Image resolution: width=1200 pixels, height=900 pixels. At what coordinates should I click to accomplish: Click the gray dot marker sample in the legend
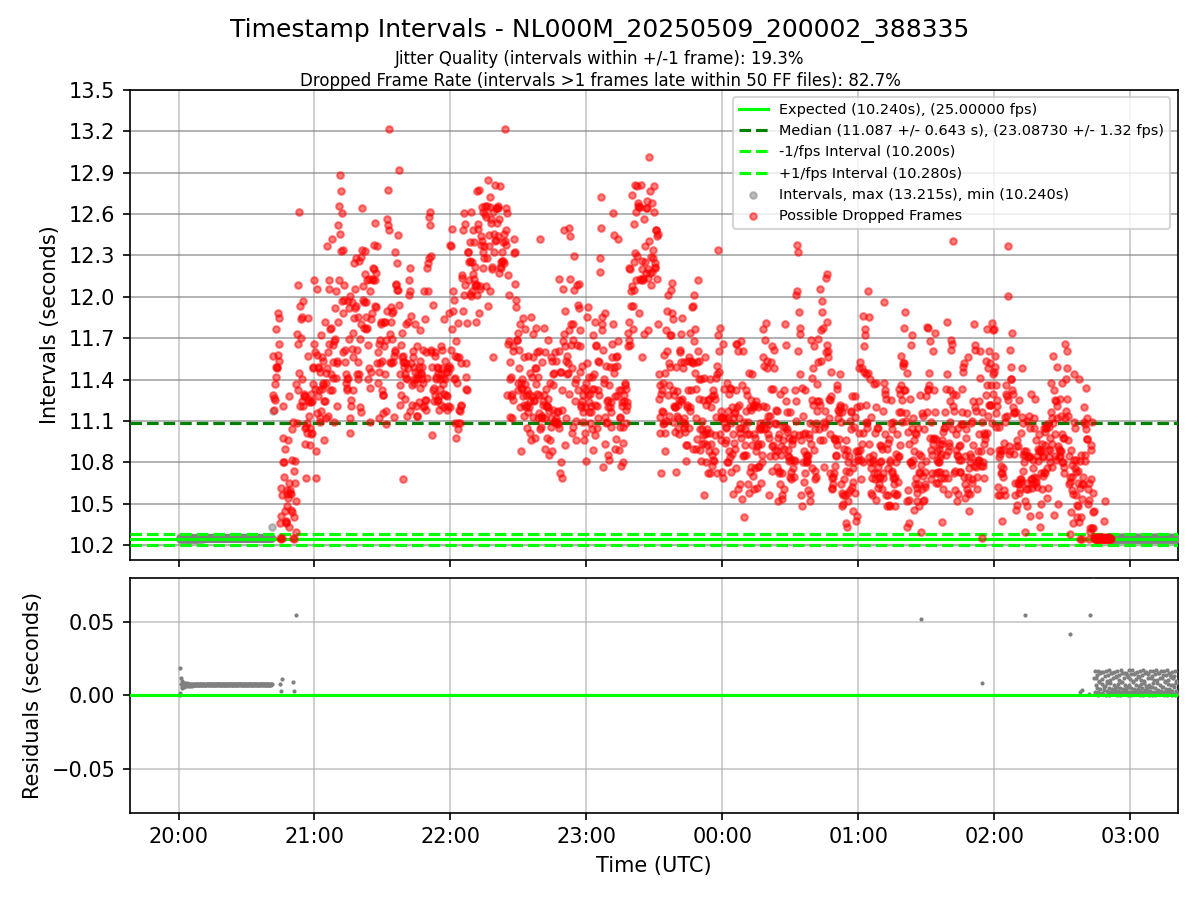click(754, 194)
